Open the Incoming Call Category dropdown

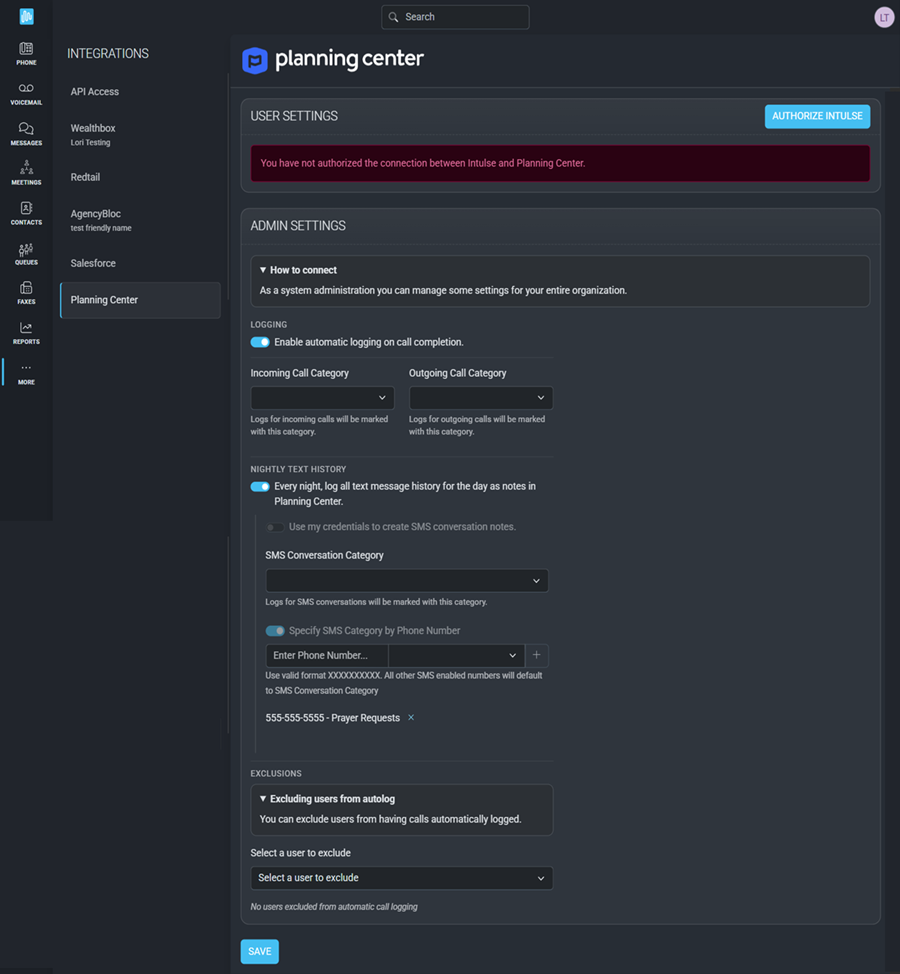click(322, 398)
